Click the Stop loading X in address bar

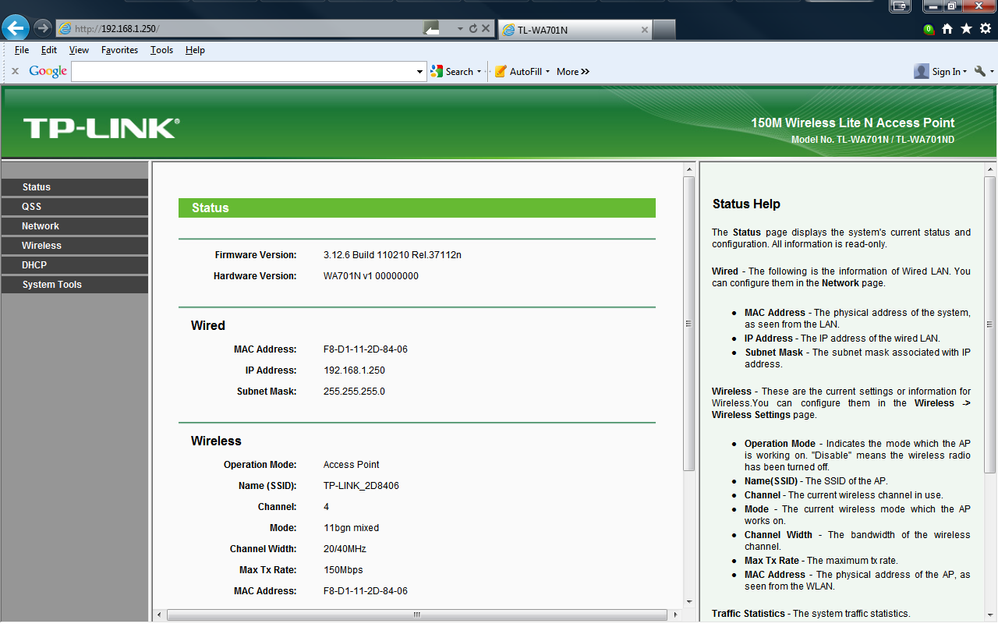(x=486, y=29)
